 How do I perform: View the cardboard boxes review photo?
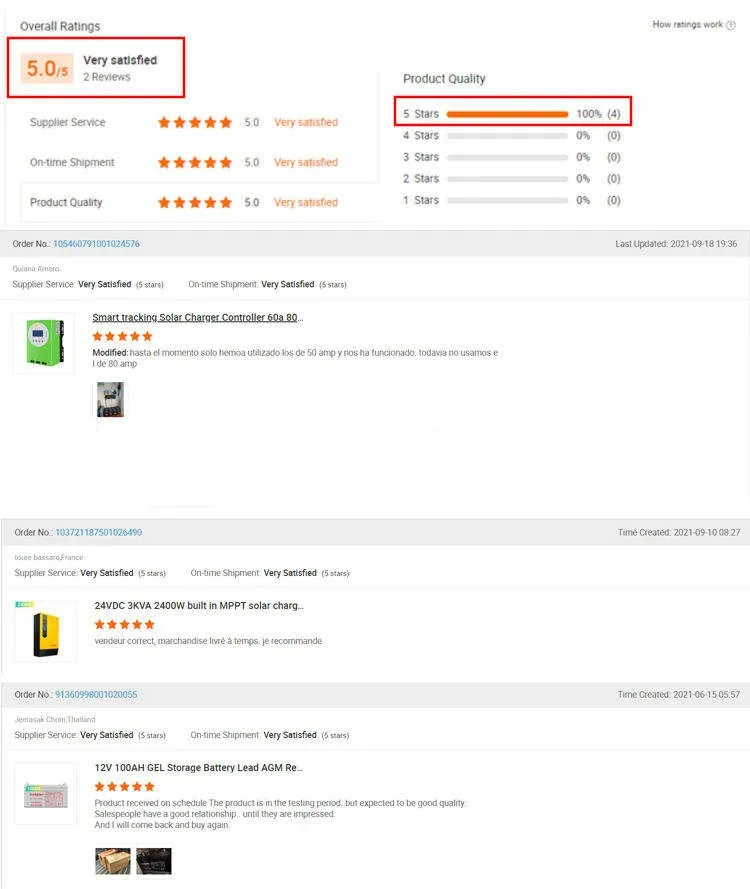click(x=113, y=861)
